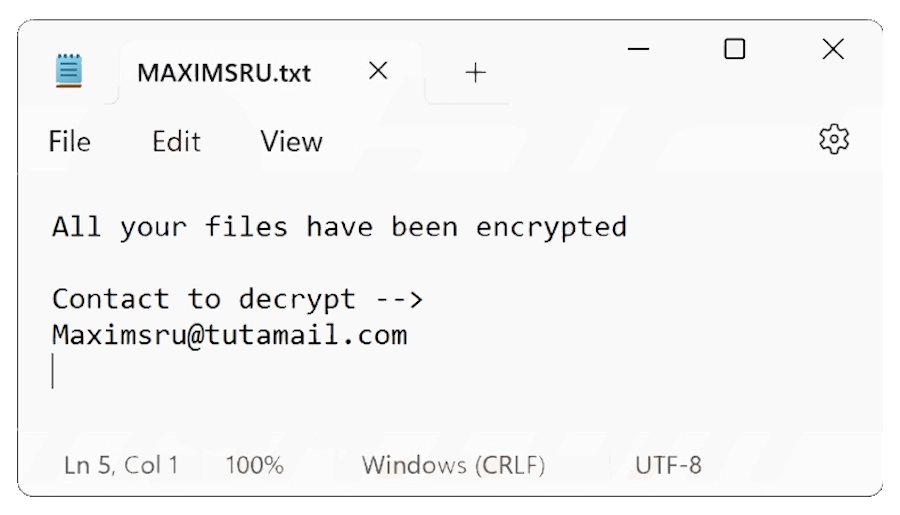Open the View menu
Viewport: 900px width, 515px height.
pos(291,142)
